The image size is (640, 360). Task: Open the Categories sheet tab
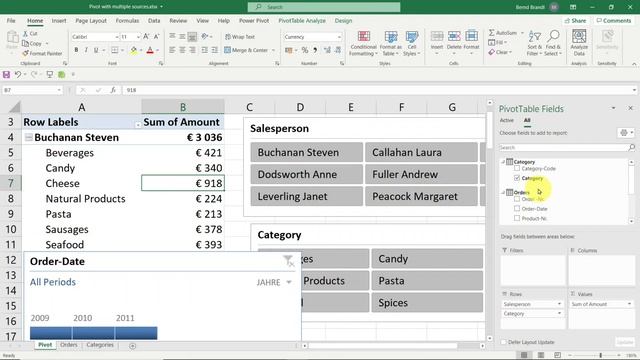coord(100,345)
